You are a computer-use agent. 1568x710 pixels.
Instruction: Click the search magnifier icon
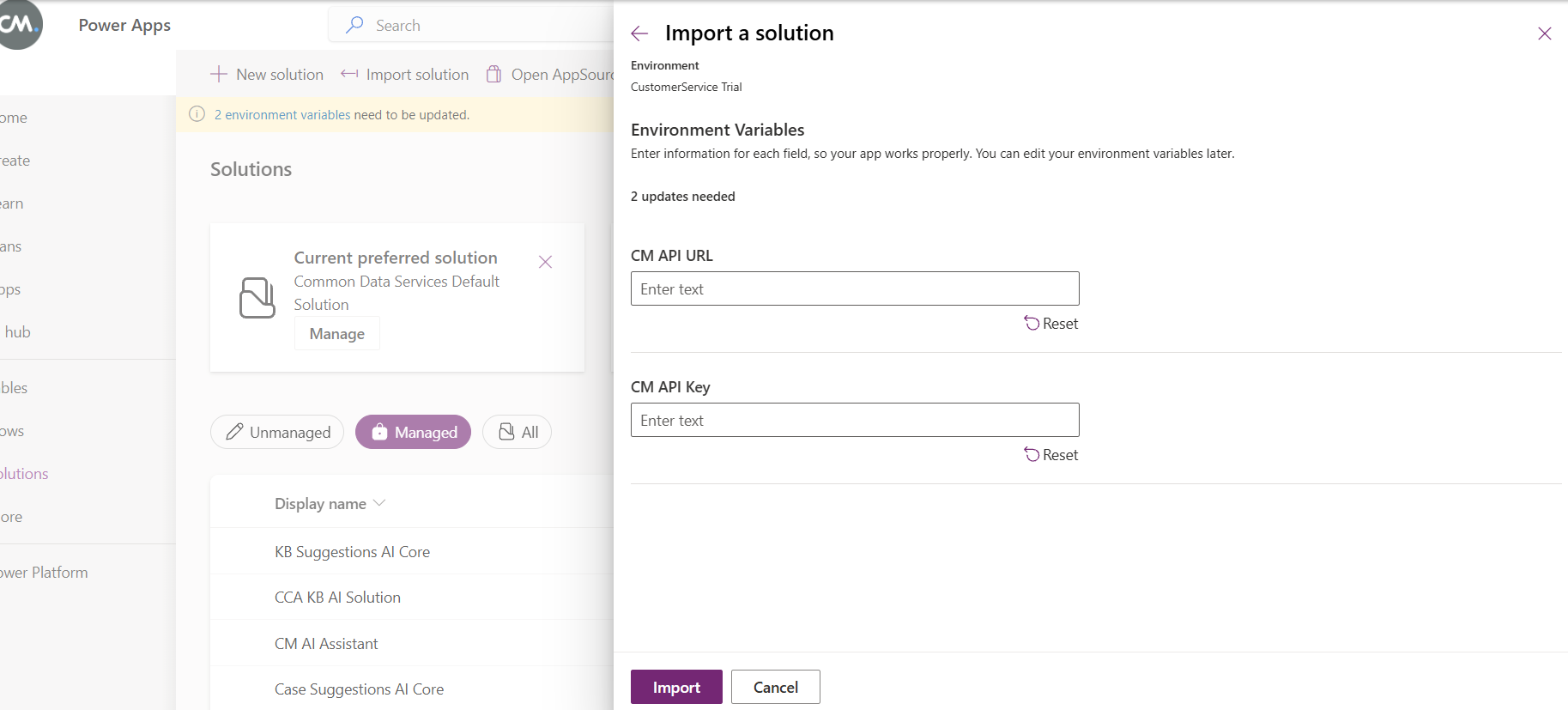354,25
